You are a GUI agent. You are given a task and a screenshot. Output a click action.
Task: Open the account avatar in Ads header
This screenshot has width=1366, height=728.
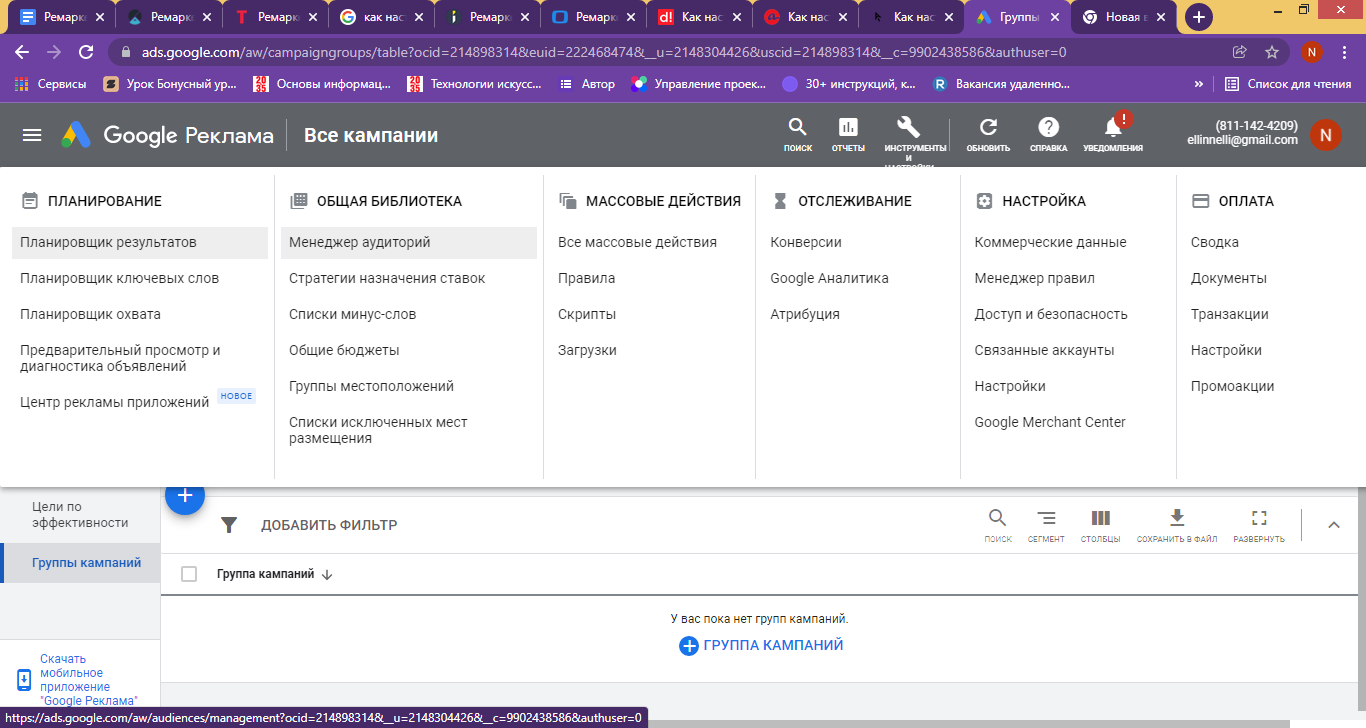[x=1325, y=135]
